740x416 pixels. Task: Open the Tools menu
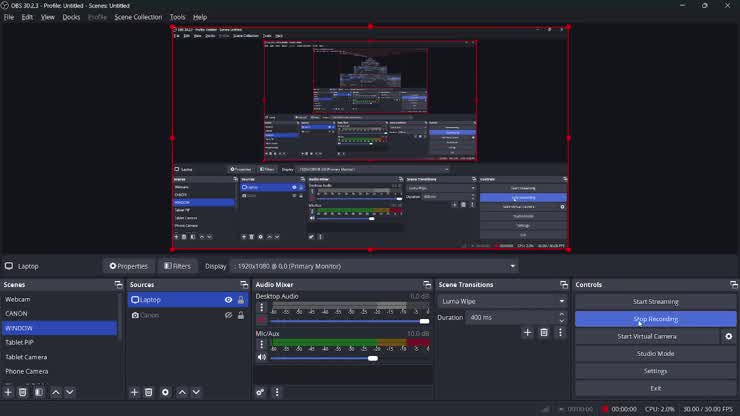[177, 17]
